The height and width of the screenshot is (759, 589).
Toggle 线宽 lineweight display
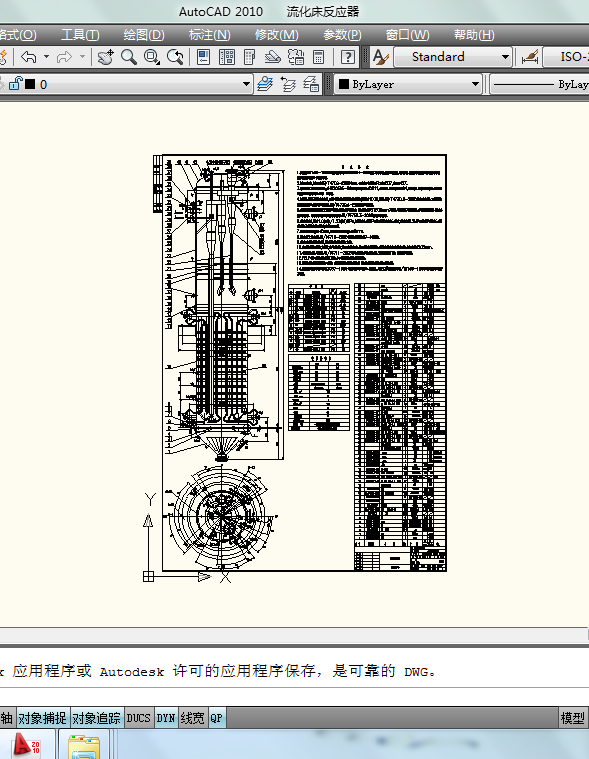(193, 718)
